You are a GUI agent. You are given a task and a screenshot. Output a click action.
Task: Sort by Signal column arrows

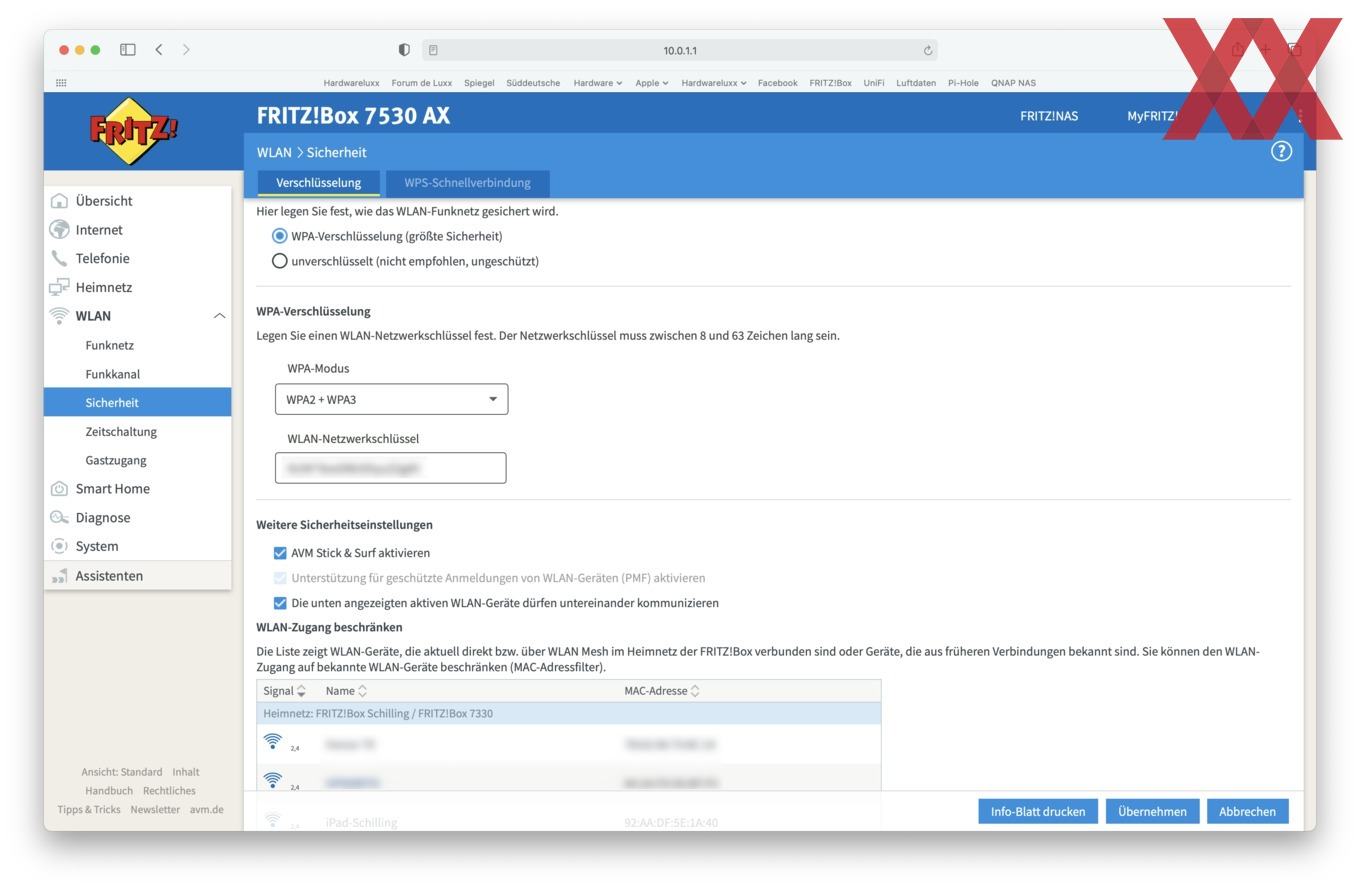301,691
